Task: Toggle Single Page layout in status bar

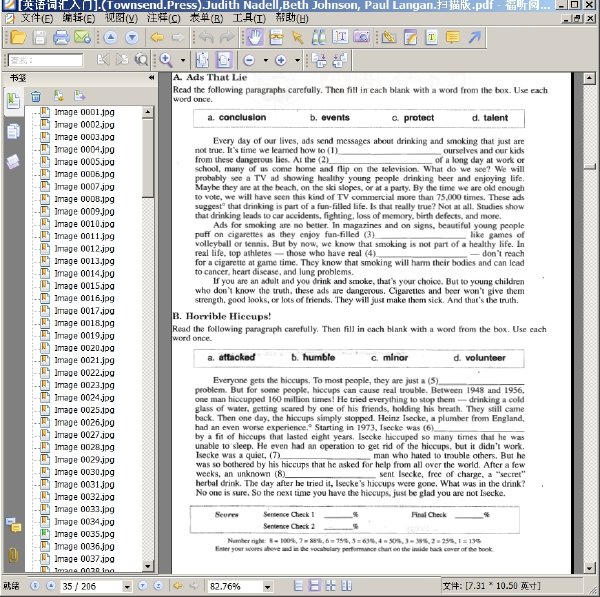Action: 298,586
